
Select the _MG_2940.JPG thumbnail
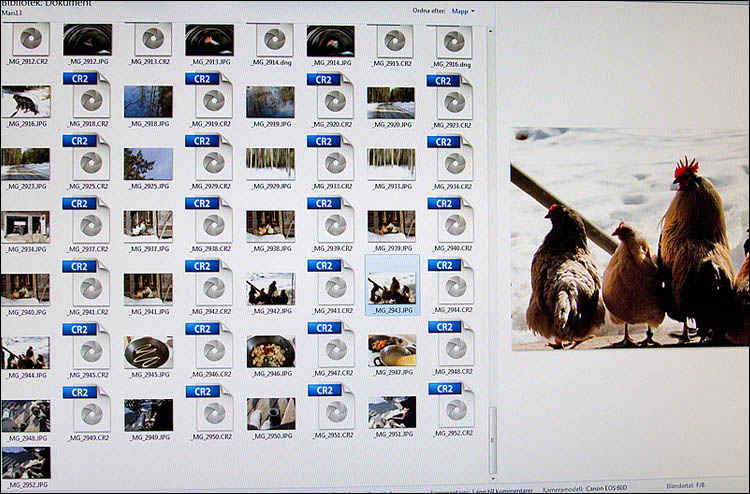[x=25, y=290]
